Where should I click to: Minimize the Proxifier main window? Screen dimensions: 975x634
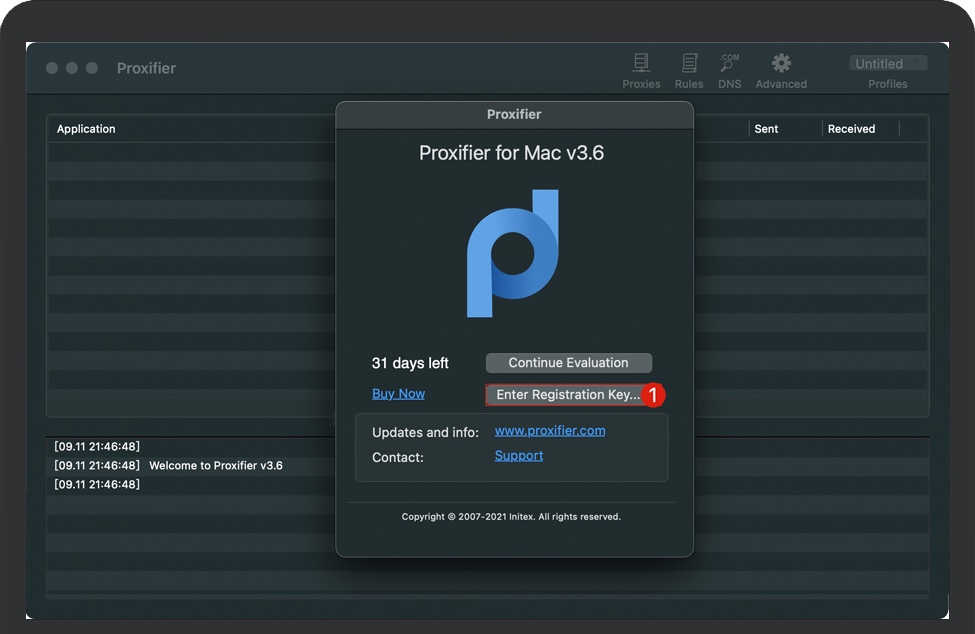click(72, 68)
